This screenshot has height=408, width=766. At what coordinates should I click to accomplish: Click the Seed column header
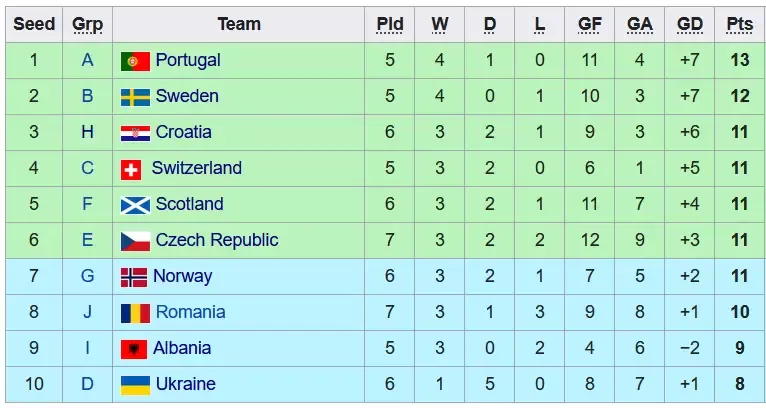click(34, 24)
